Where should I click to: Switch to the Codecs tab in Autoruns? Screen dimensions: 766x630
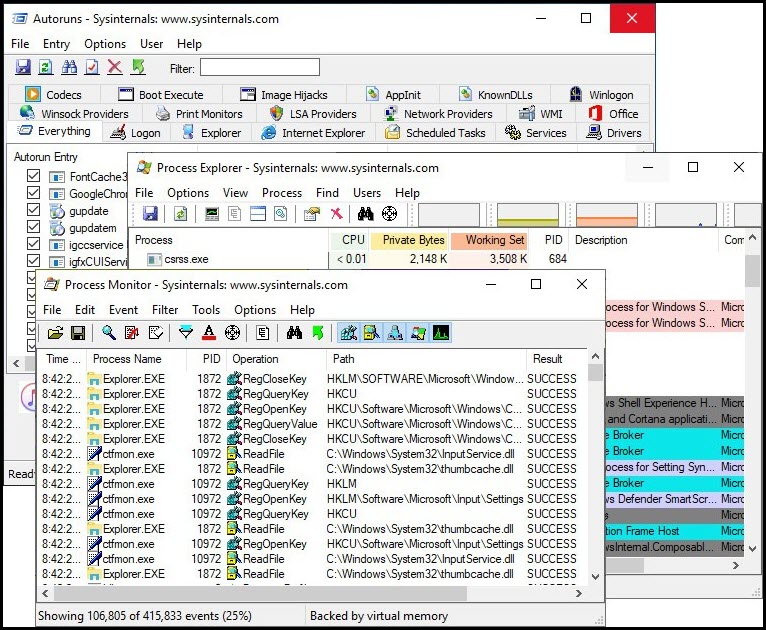tap(54, 94)
